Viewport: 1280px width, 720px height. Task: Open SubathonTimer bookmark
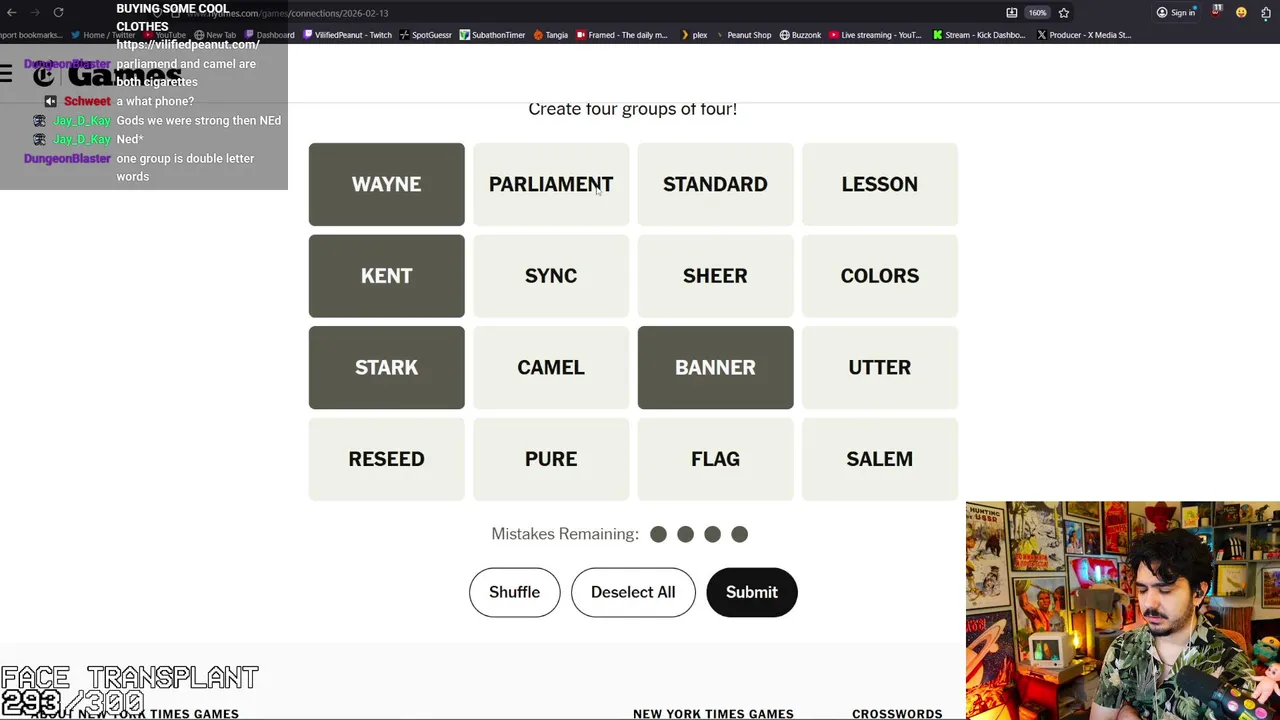coord(492,35)
